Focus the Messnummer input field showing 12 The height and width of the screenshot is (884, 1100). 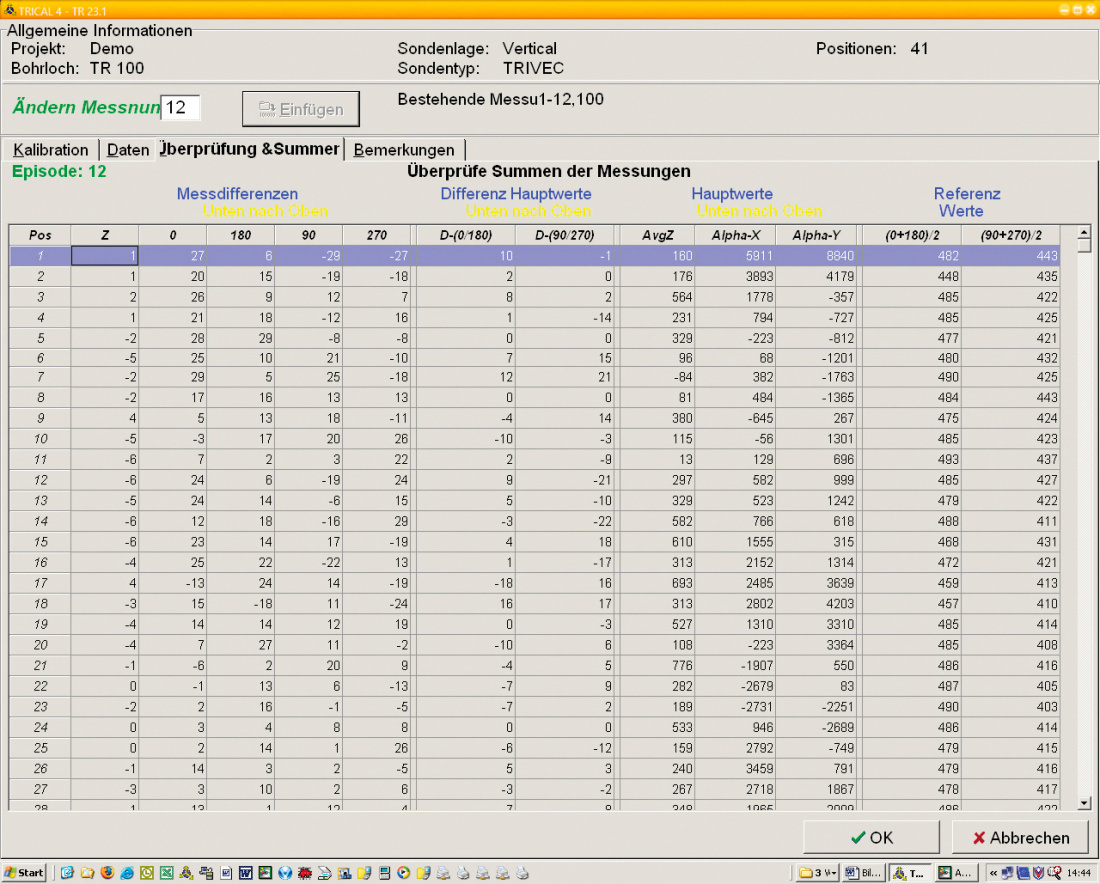coord(180,107)
